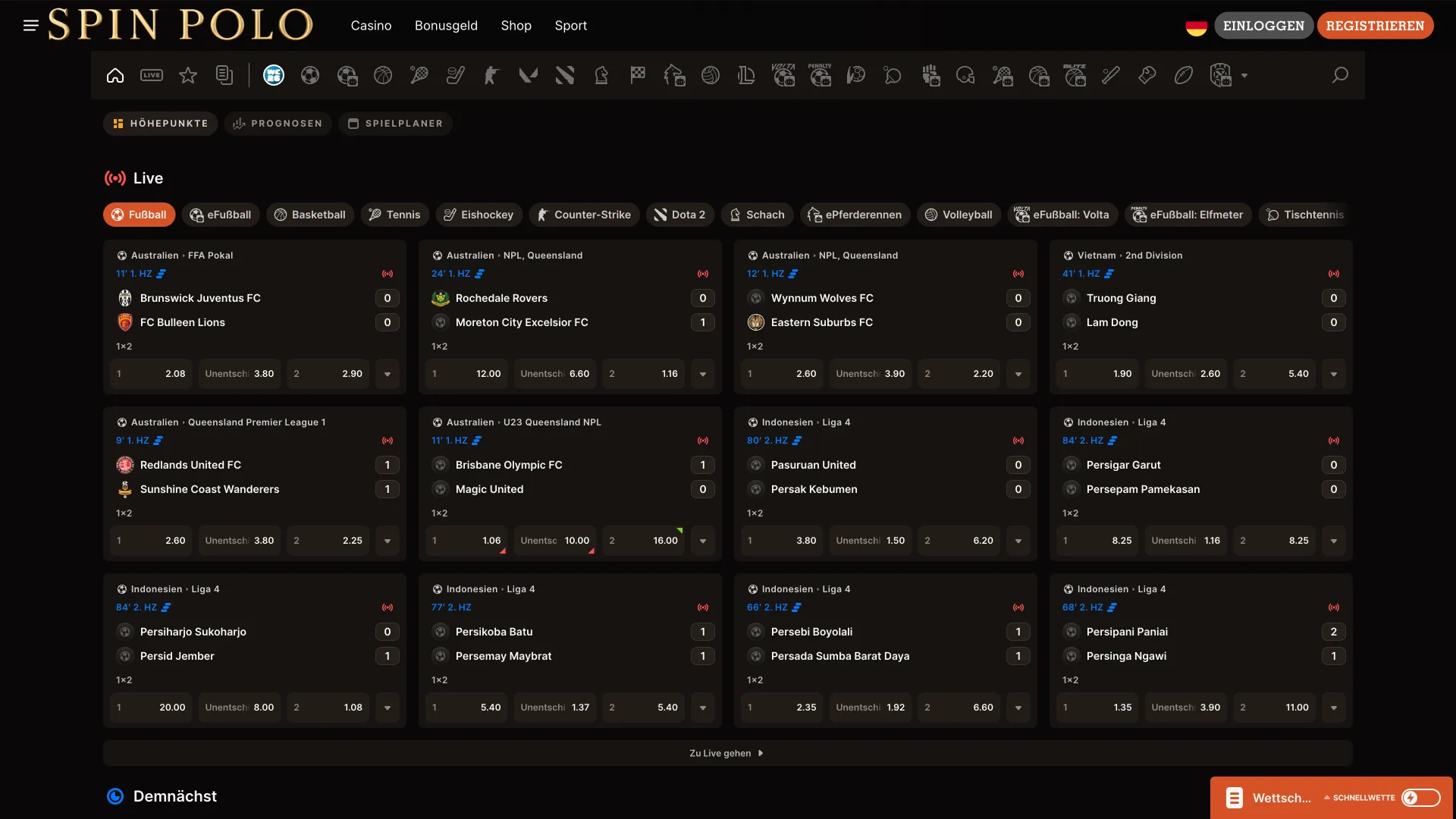Select the Blitz basketball icon

pos(1075,75)
